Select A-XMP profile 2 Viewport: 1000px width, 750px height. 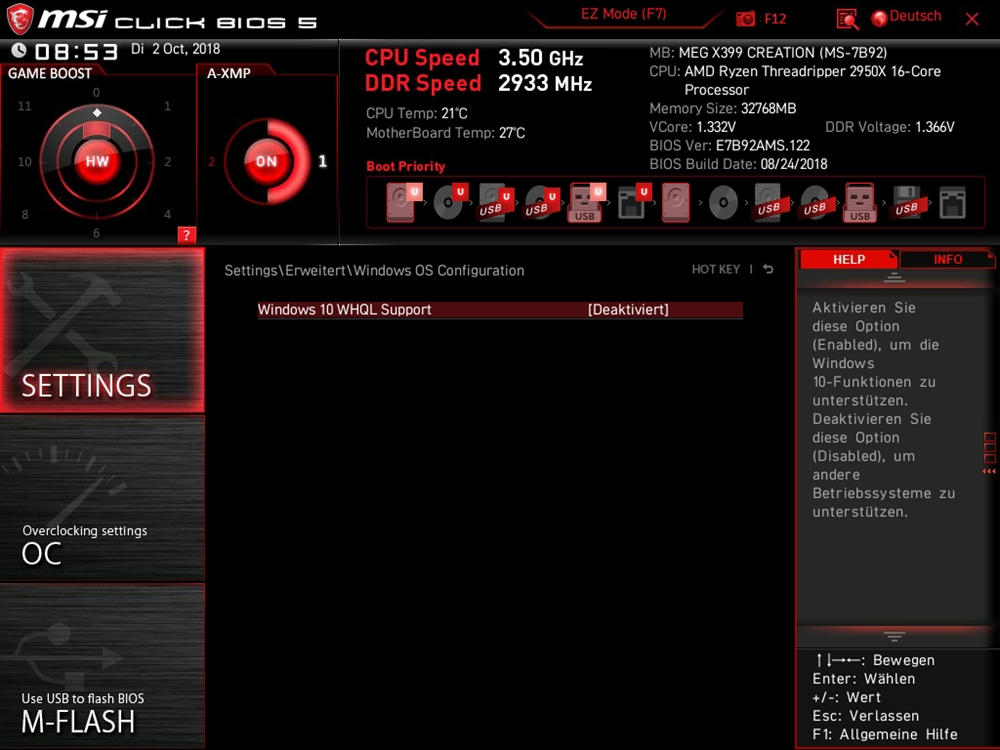click(x=212, y=162)
